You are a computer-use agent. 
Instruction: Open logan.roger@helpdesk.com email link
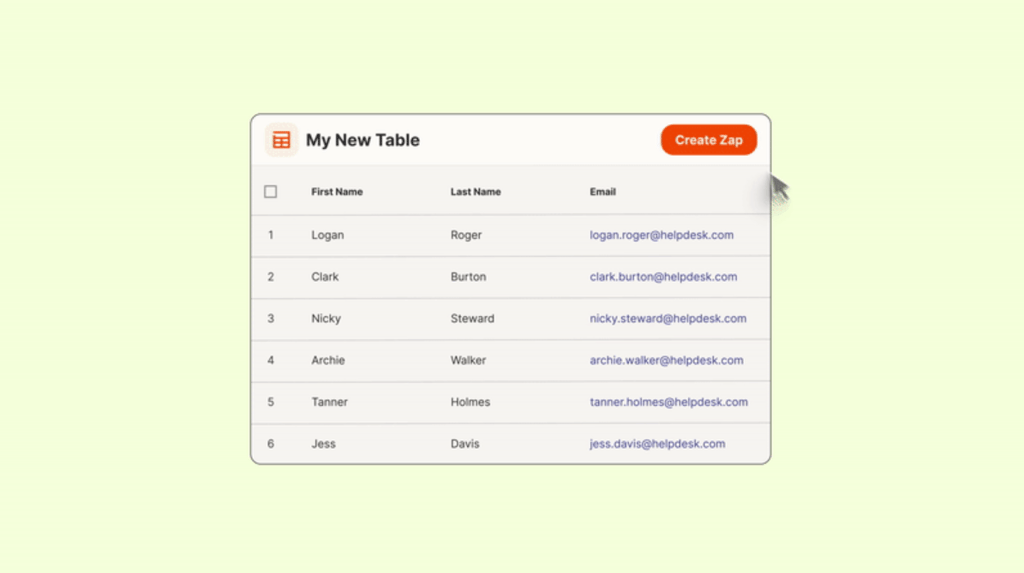pyautogui.click(x=661, y=235)
